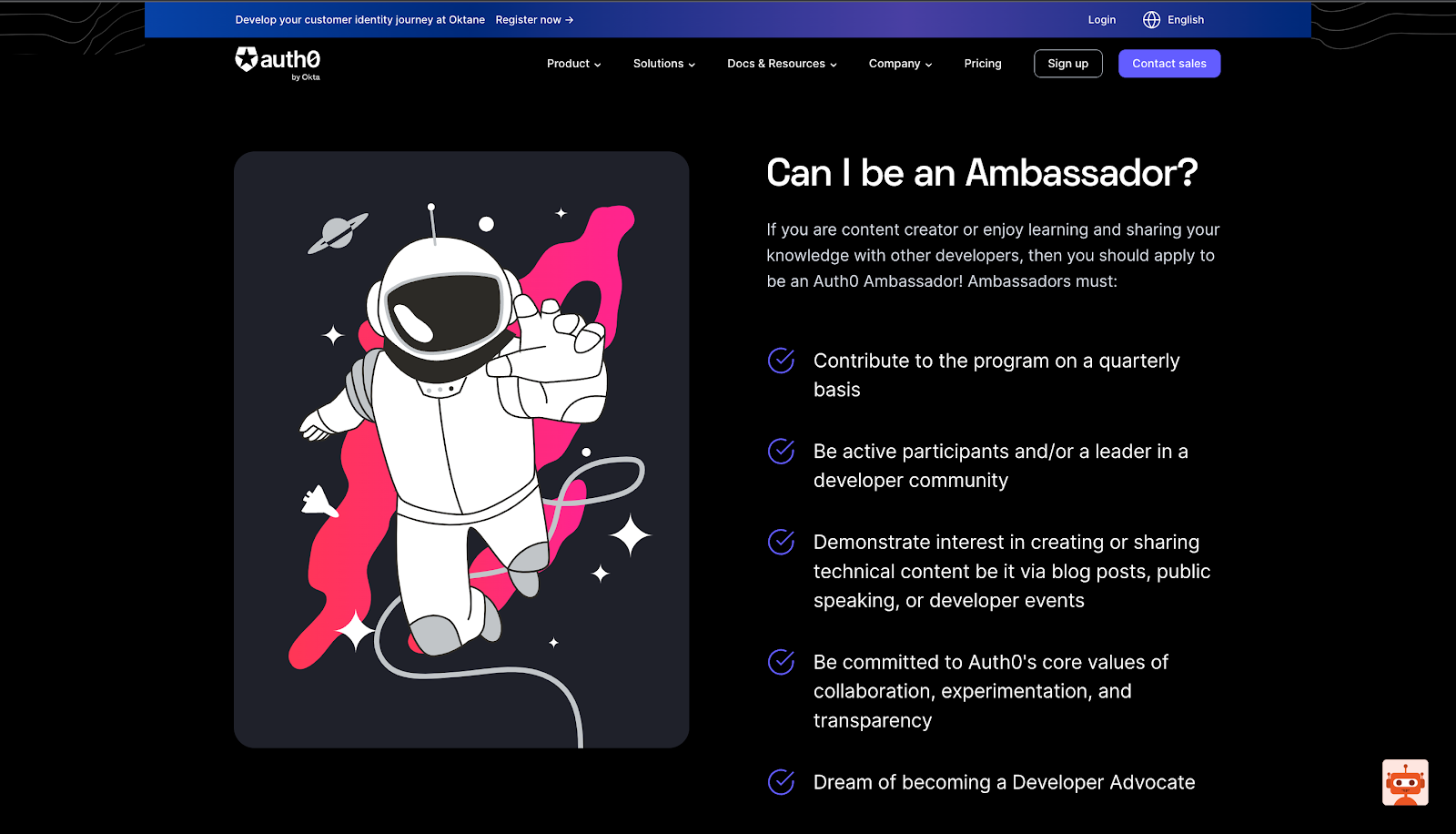Click the Sign up button
1456x834 pixels.
click(1067, 64)
